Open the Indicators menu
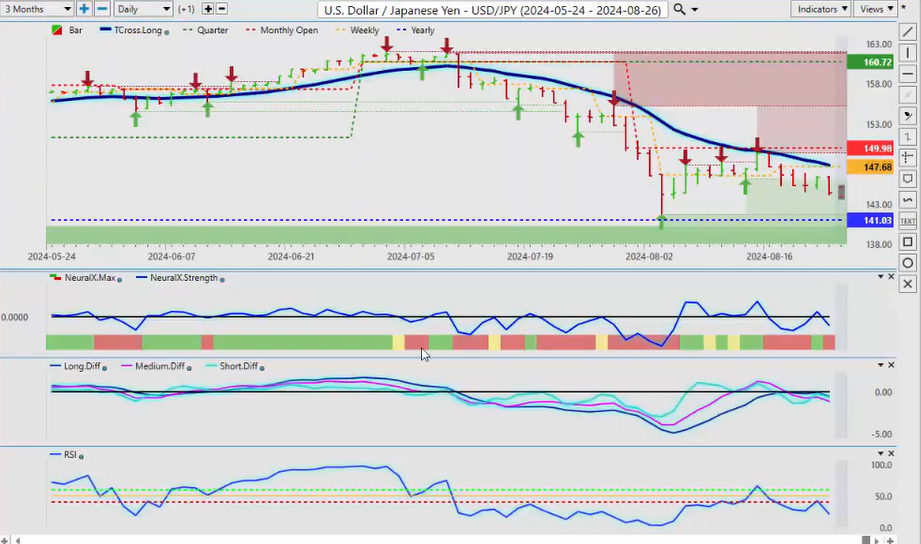The width and height of the screenshot is (921, 544). [820, 9]
